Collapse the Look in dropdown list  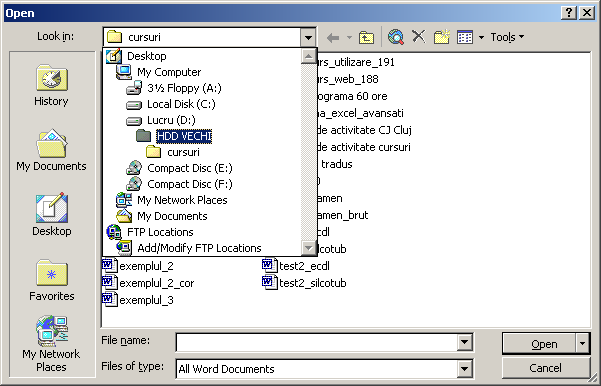(308, 38)
